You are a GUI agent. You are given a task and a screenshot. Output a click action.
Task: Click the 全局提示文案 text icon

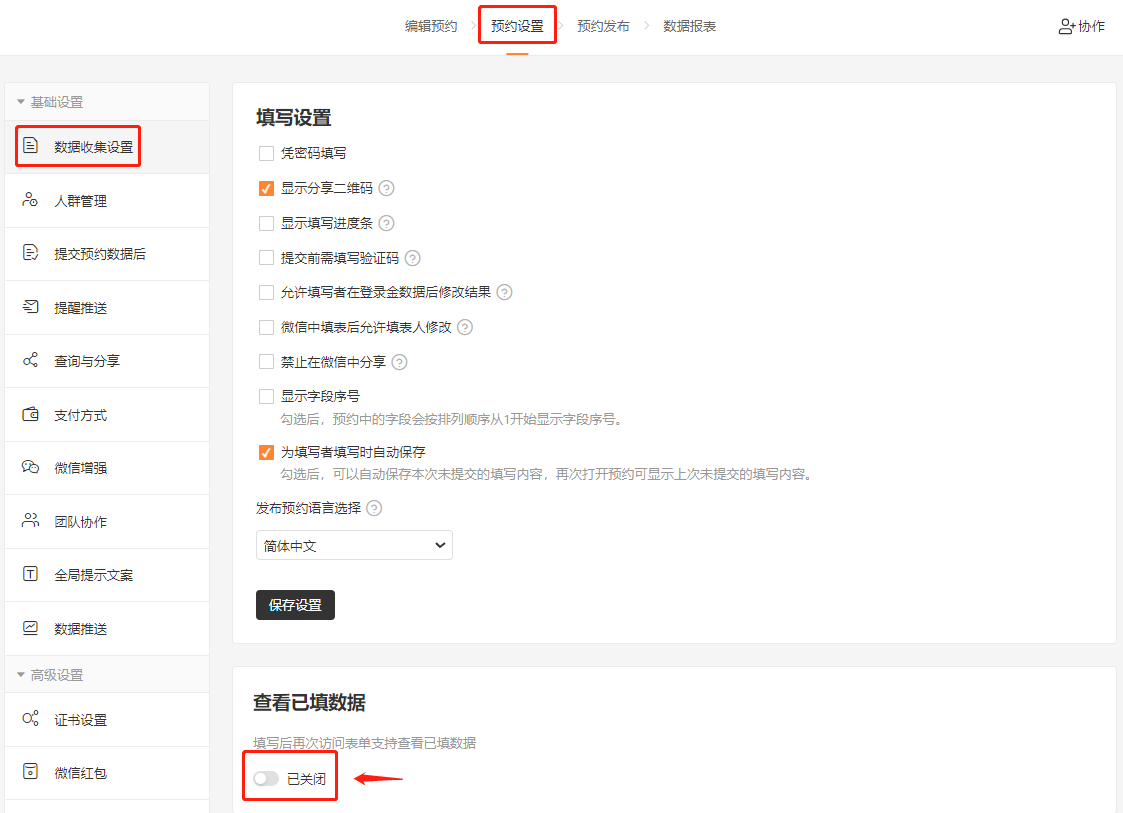(x=30, y=574)
